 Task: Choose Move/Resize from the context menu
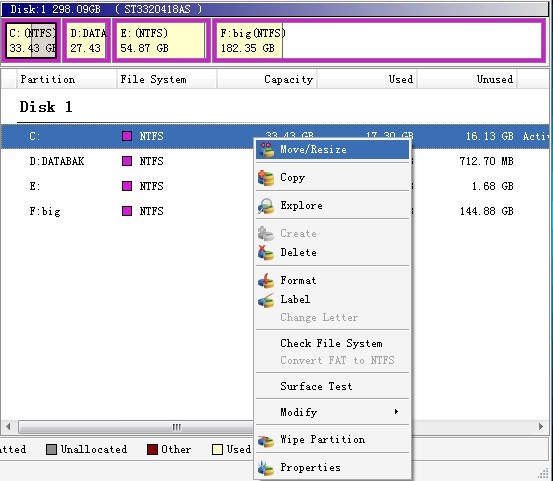point(333,150)
